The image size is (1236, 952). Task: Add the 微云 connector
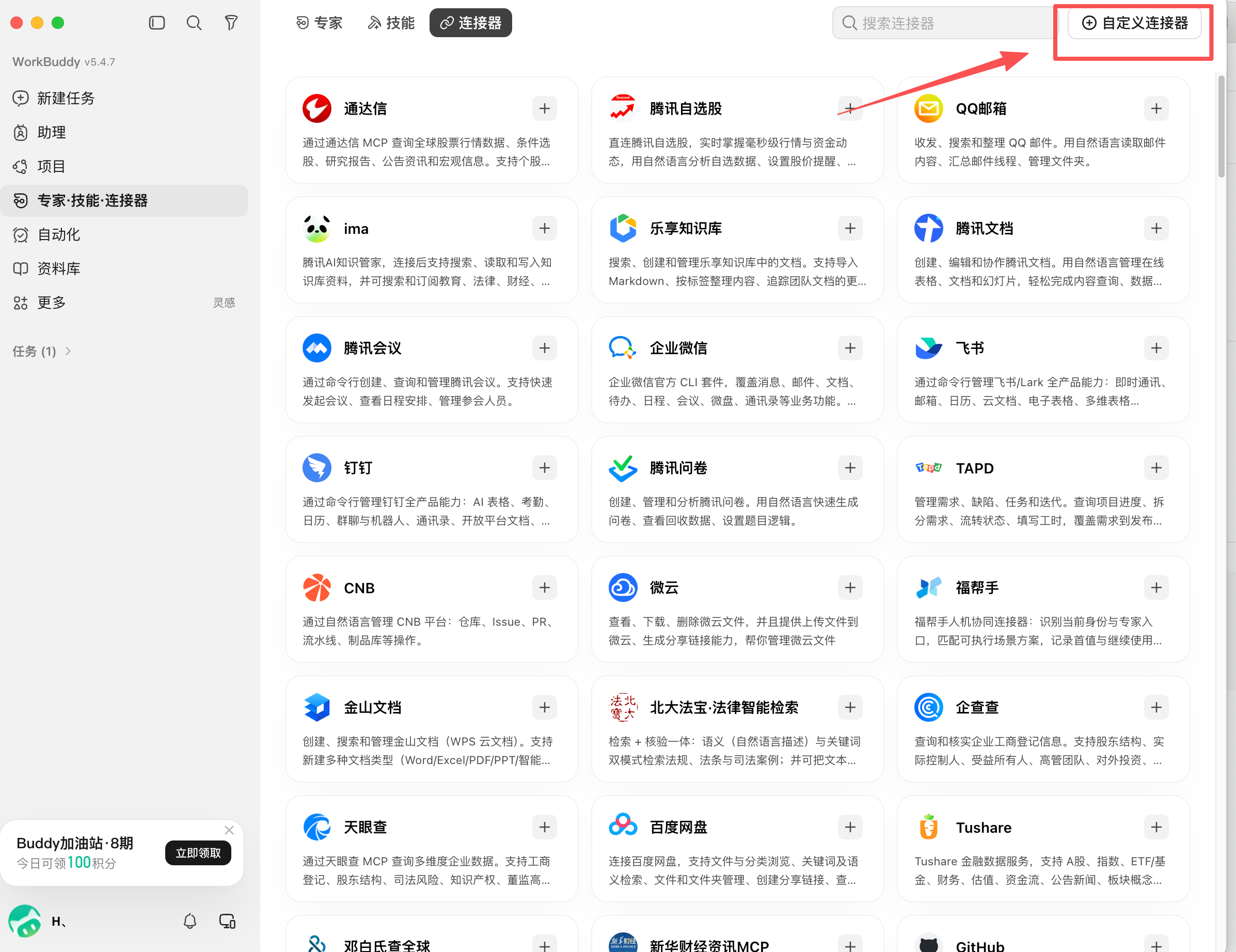point(850,588)
